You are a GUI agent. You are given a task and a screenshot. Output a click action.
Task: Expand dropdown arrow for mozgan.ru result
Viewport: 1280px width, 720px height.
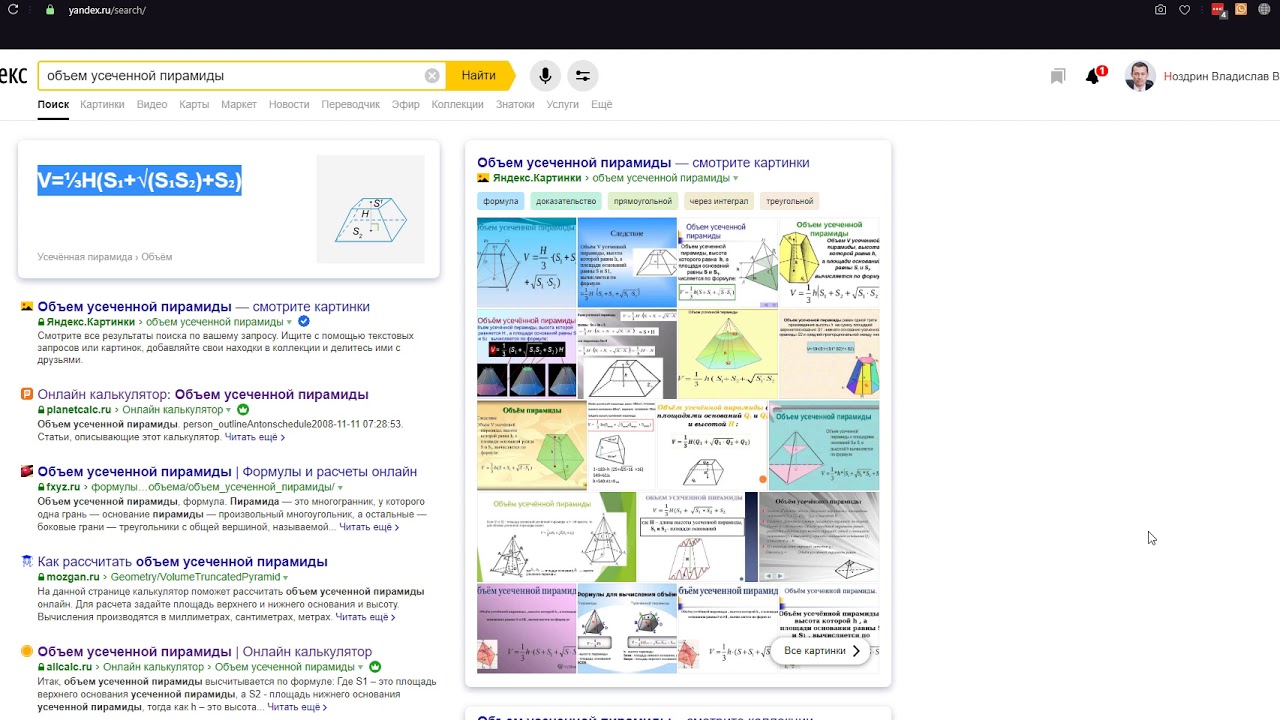coord(285,578)
